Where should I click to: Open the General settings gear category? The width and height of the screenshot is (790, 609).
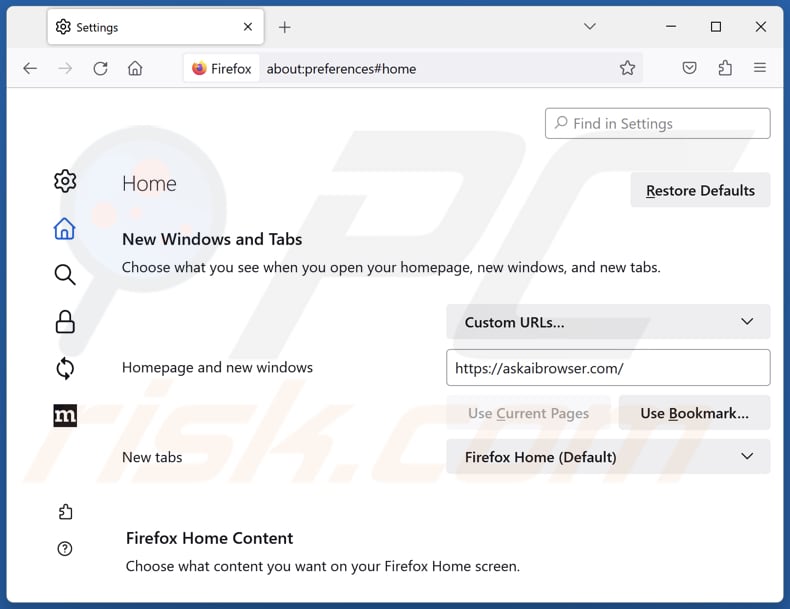click(65, 181)
